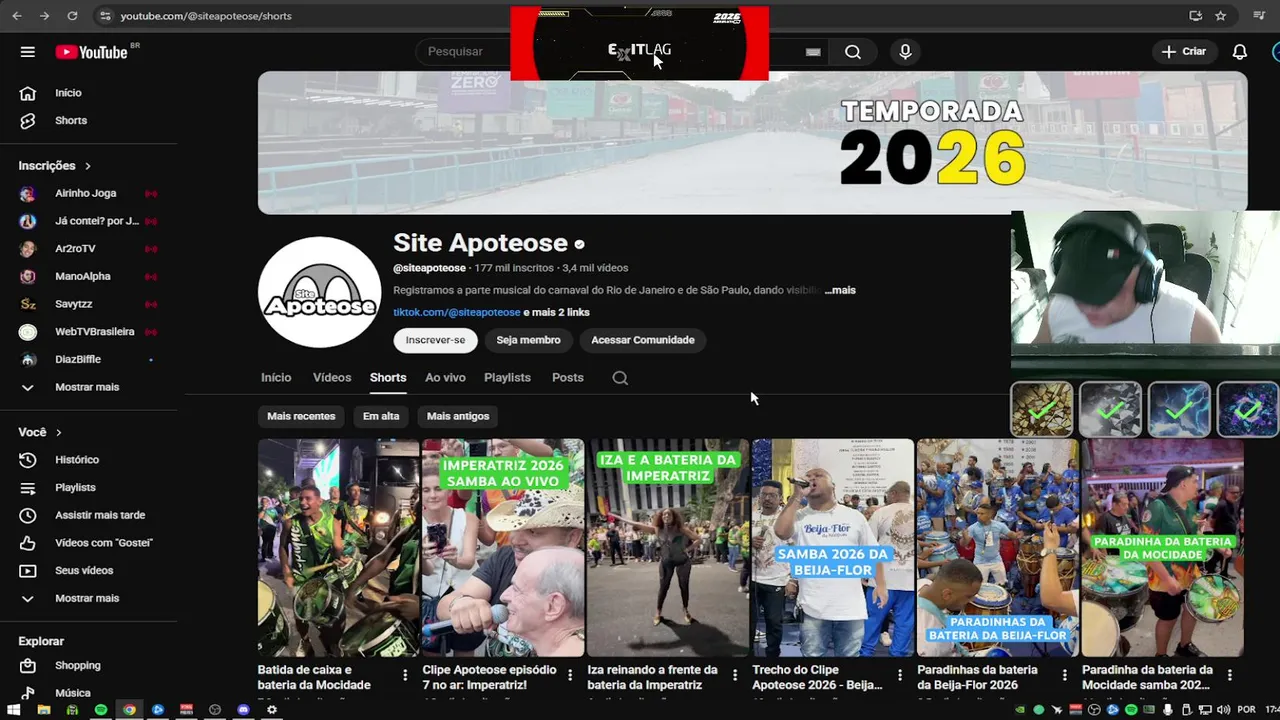Viewport: 1280px width, 720px height.
Task: Open short Imperatriz 2026 samba ao vivo
Action: pos(503,547)
